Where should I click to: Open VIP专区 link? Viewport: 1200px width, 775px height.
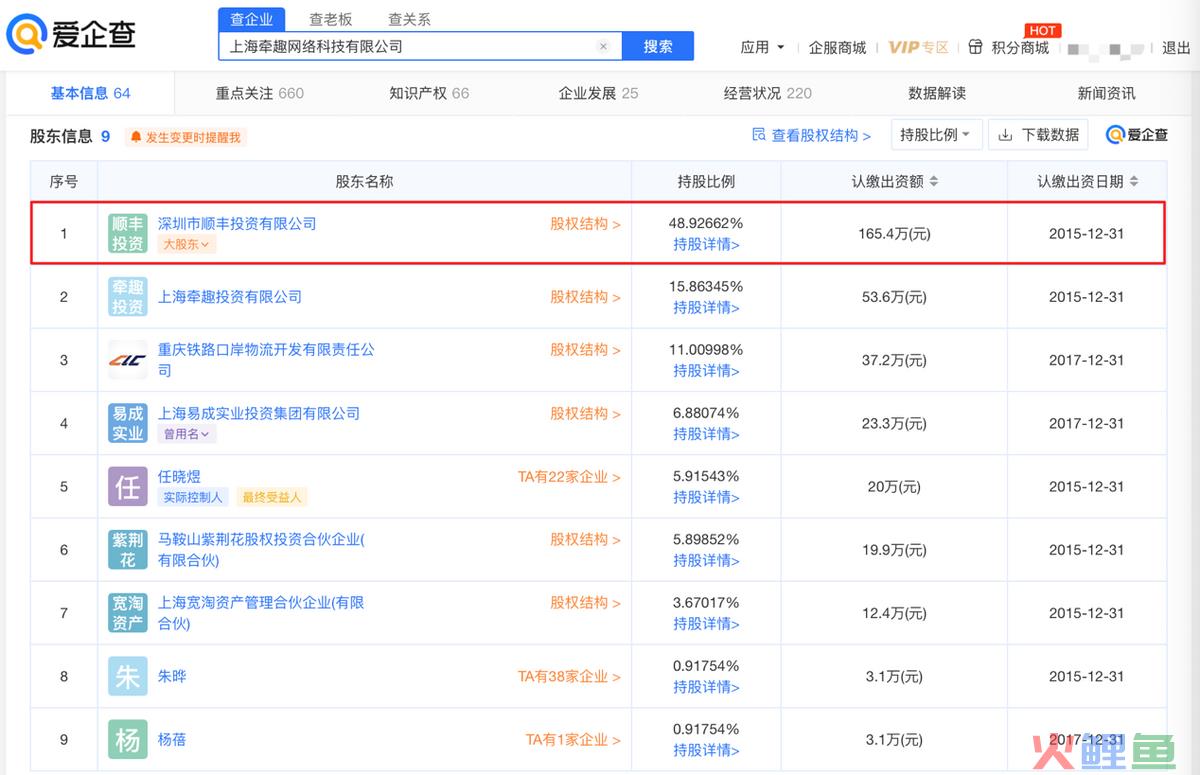pos(918,47)
